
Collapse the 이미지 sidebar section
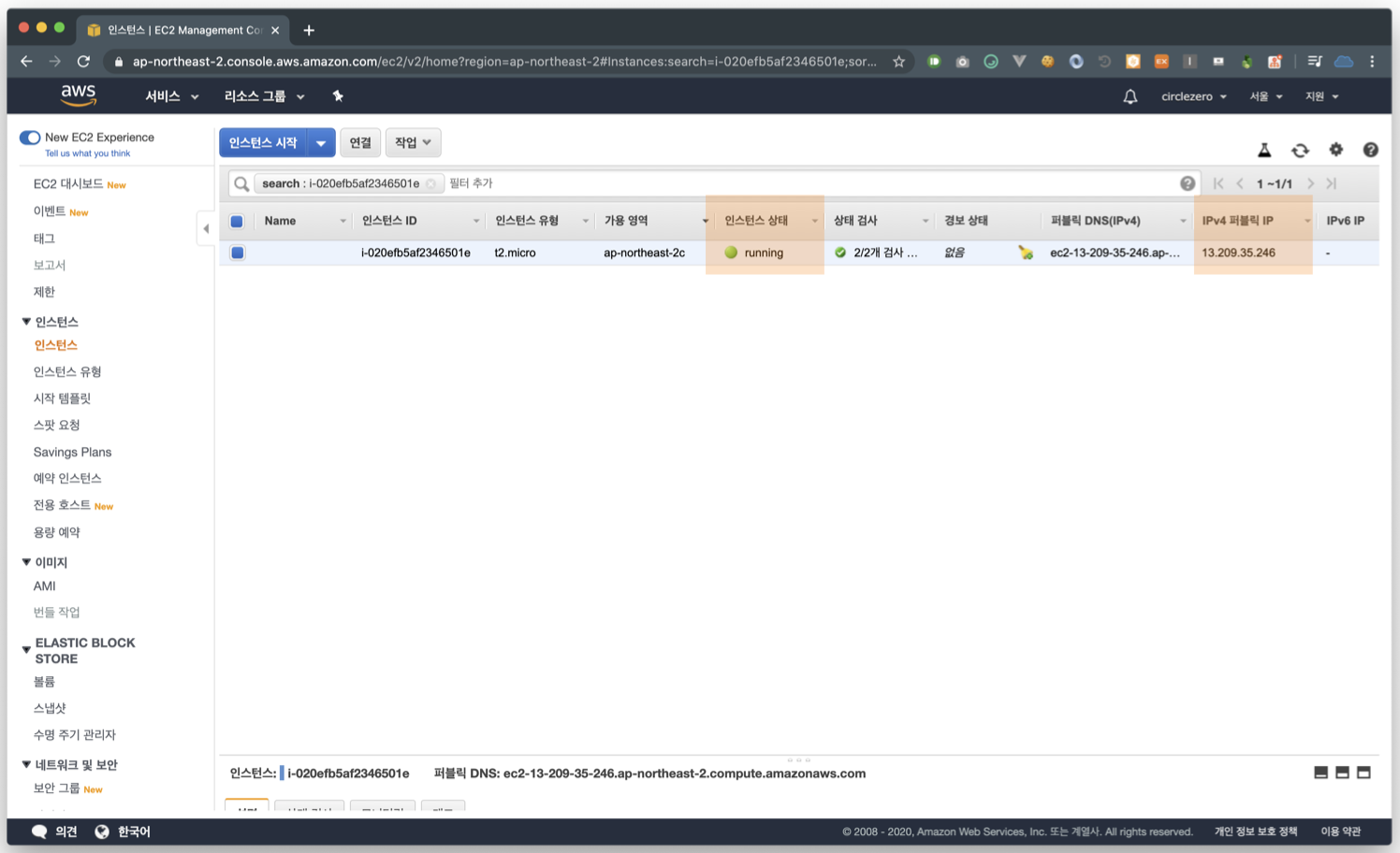tap(26, 562)
